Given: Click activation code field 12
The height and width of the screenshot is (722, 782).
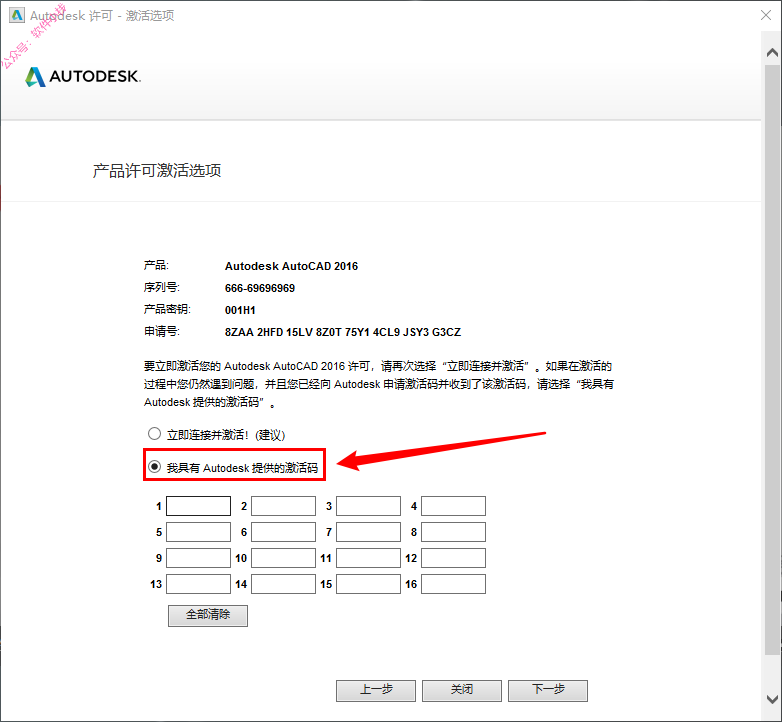Looking at the screenshot, I should (453, 558).
